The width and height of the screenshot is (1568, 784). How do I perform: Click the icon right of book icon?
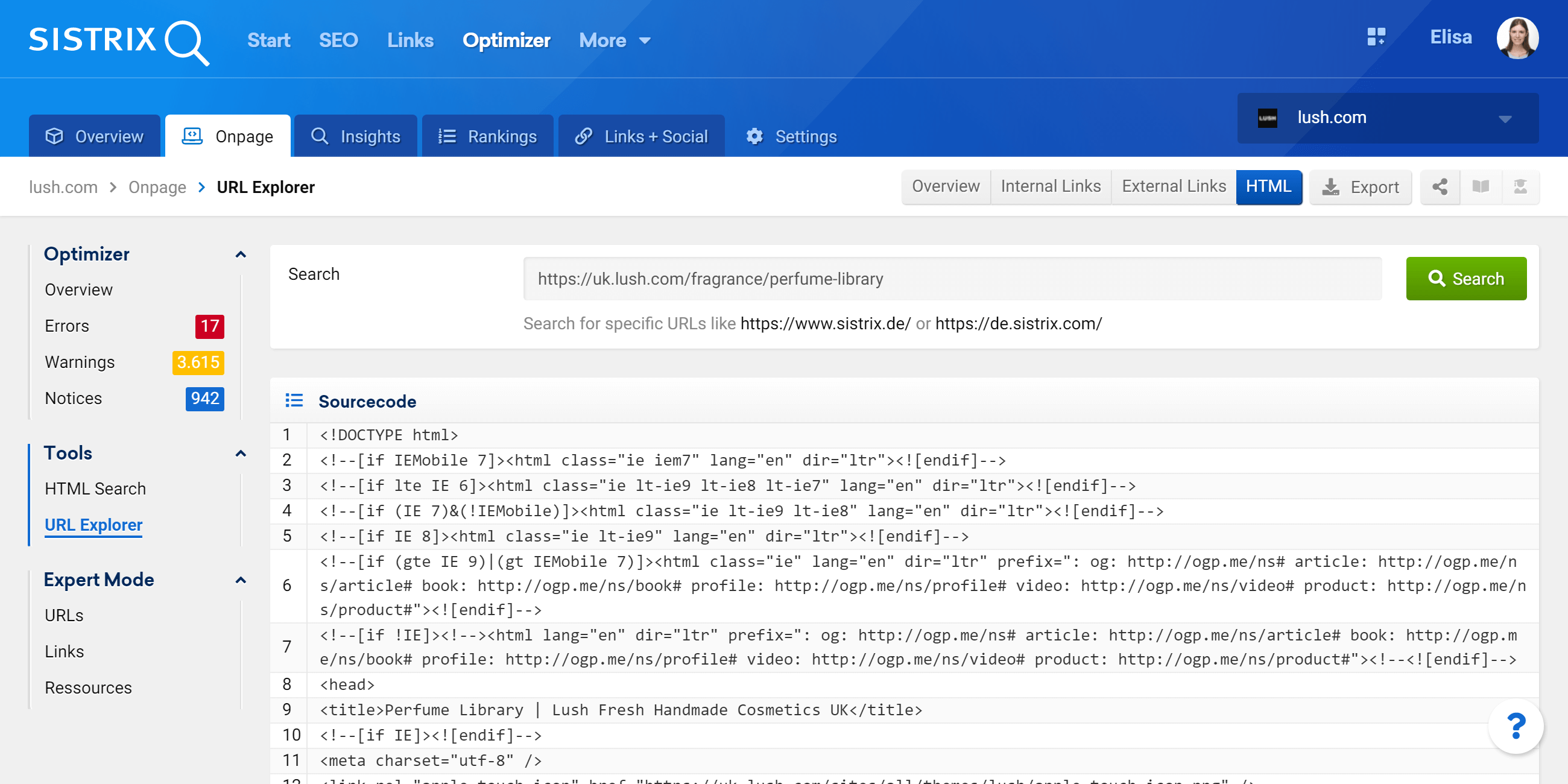click(1520, 187)
